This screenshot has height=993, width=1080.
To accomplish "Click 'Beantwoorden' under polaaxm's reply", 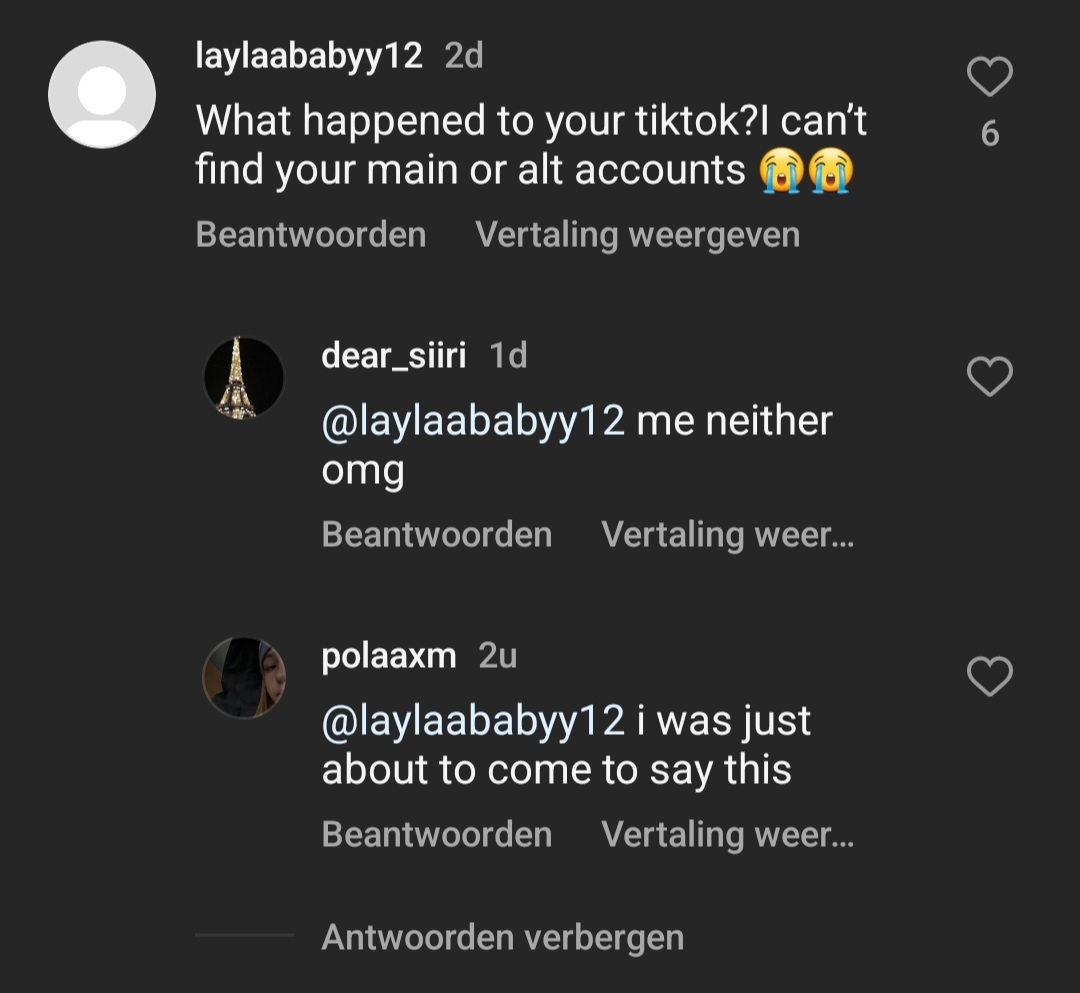I will pos(436,834).
